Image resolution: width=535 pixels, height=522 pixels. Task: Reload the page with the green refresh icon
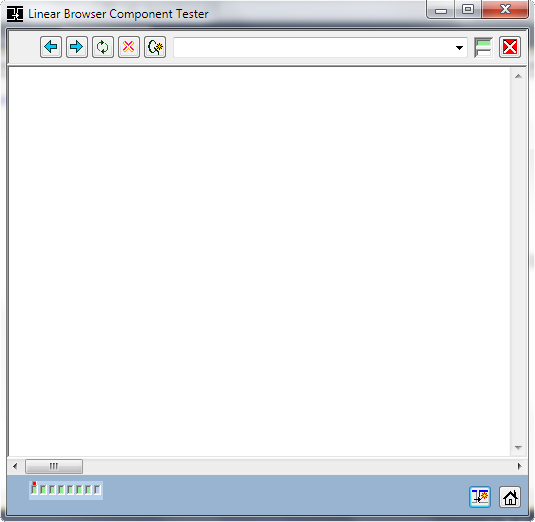tap(103, 47)
